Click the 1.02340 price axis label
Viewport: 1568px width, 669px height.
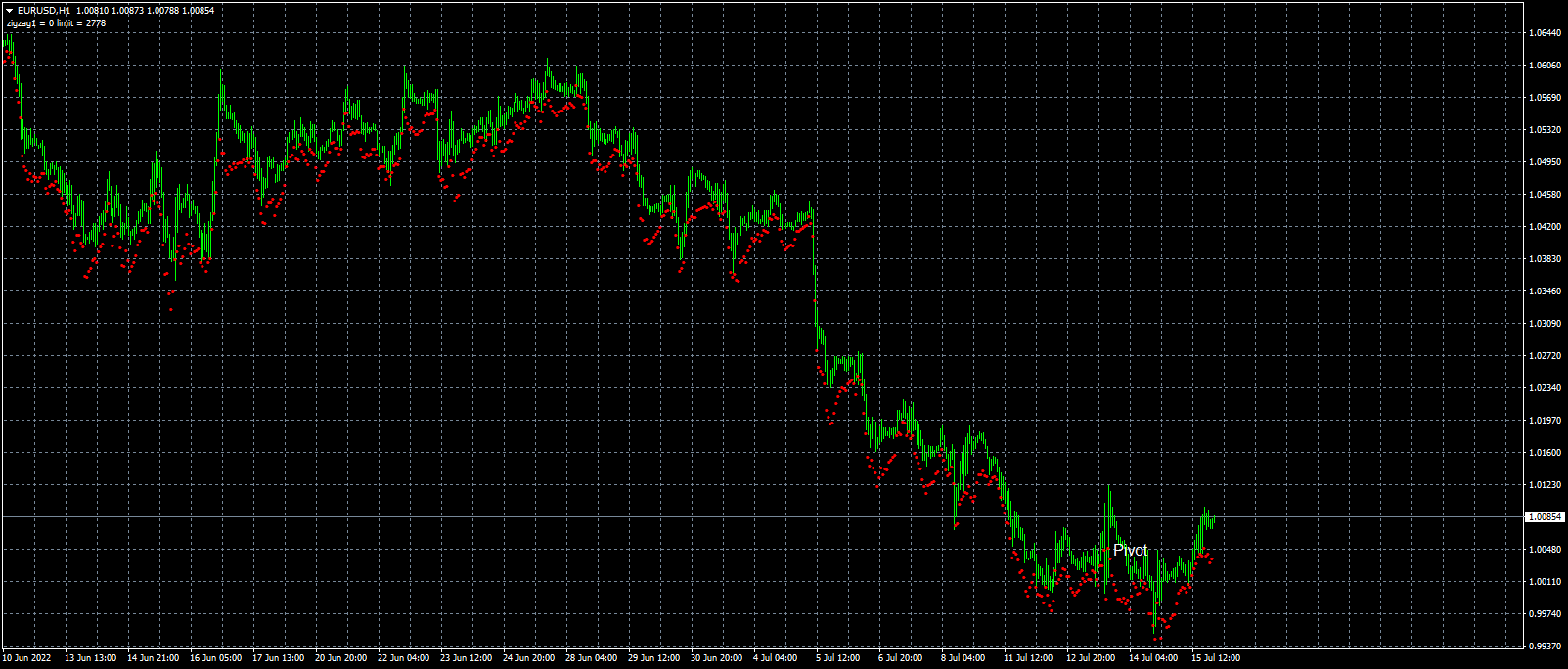pos(1545,387)
